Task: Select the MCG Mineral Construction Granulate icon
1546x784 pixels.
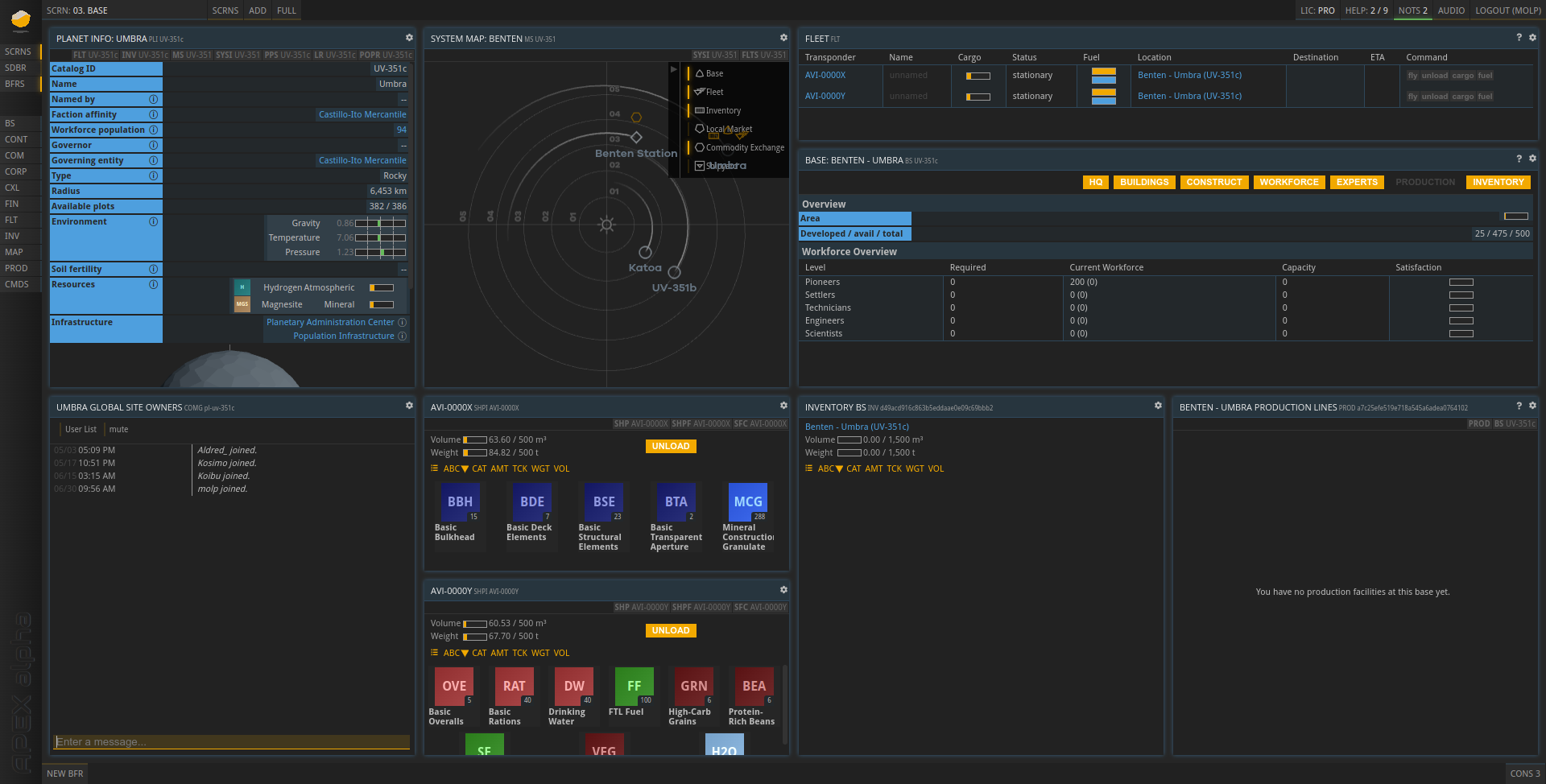Action: tap(748, 502)
